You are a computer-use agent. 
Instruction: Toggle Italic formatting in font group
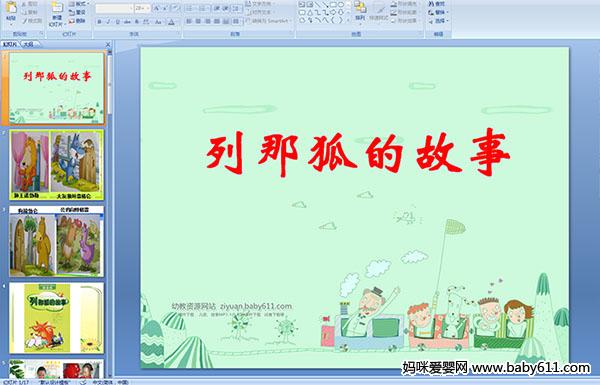[x=108, y=22]
